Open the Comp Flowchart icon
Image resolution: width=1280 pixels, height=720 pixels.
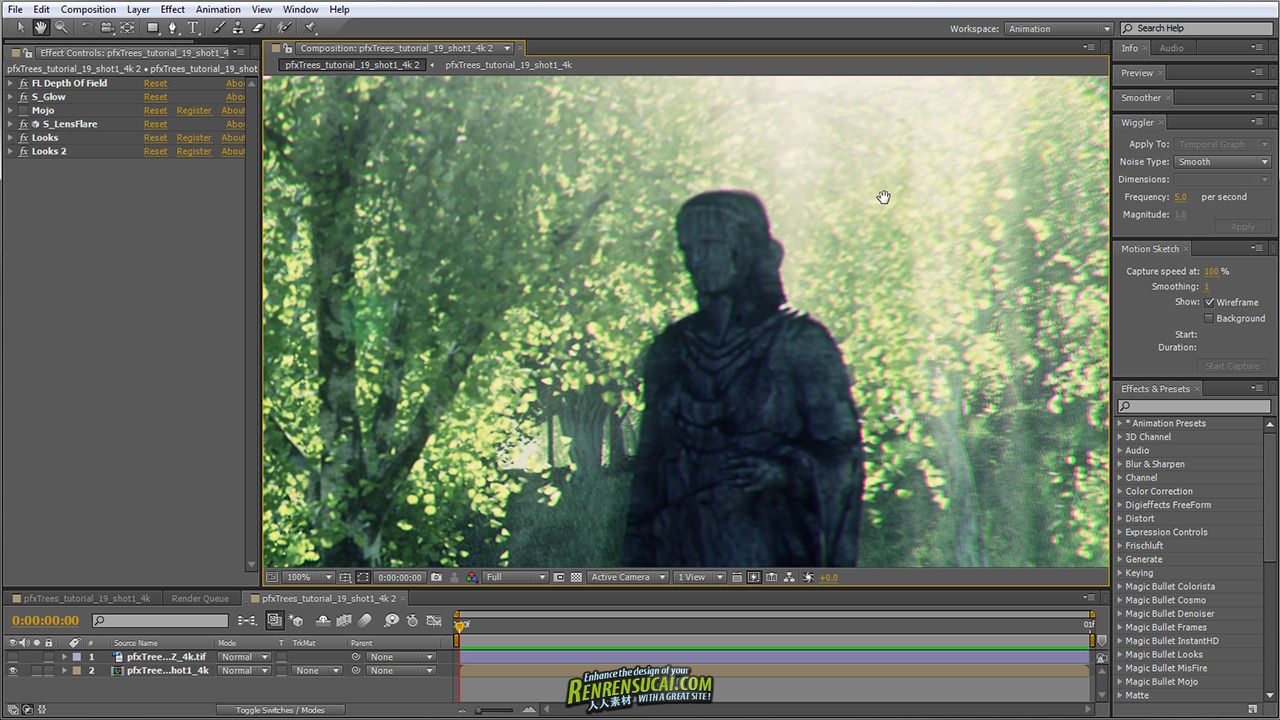pyautogui.click(x=790, y=577)
